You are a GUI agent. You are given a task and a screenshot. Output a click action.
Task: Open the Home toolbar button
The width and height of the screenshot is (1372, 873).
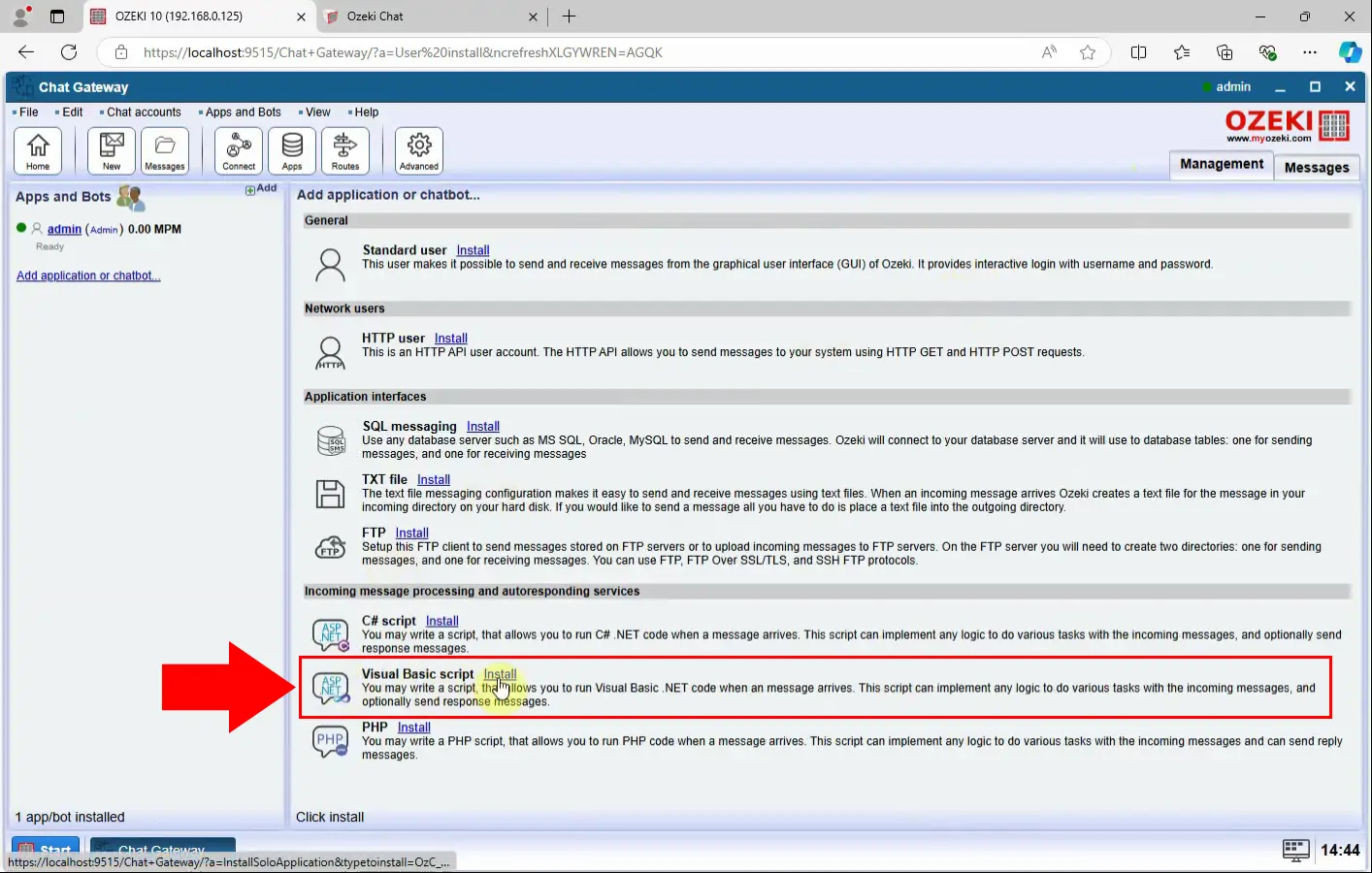[38, 150]
